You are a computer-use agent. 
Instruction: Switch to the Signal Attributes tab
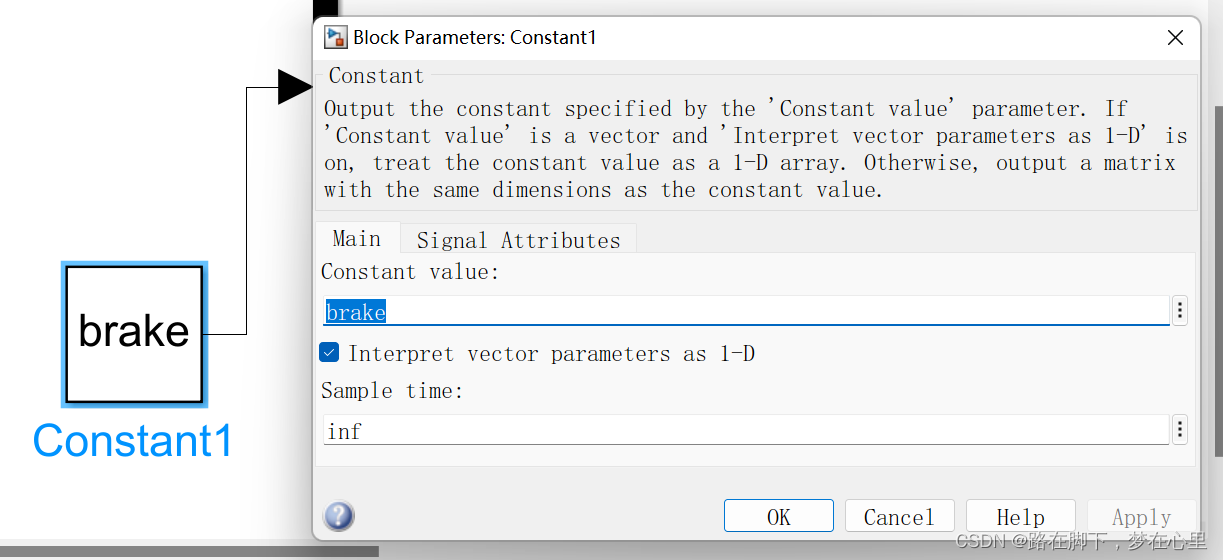pos(518,240)
